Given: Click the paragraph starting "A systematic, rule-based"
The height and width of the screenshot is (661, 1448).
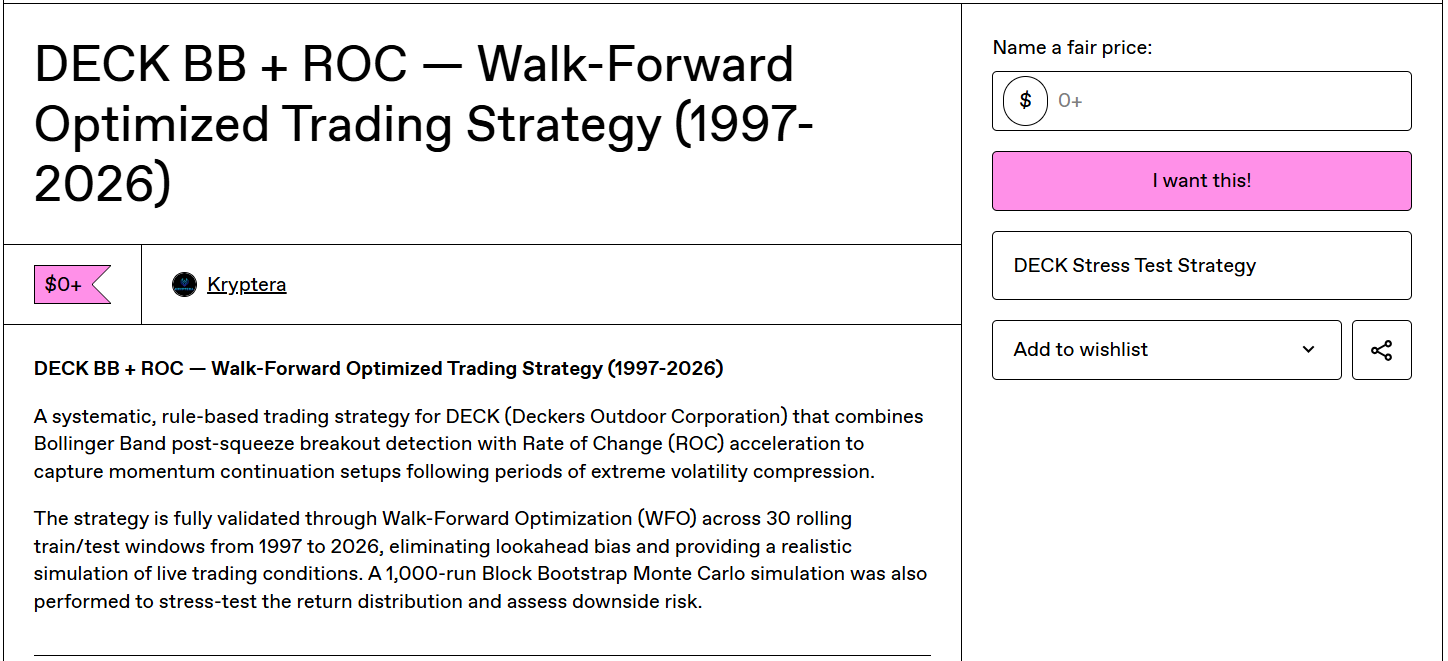Looking at the screenshot, I should (479, 444).
